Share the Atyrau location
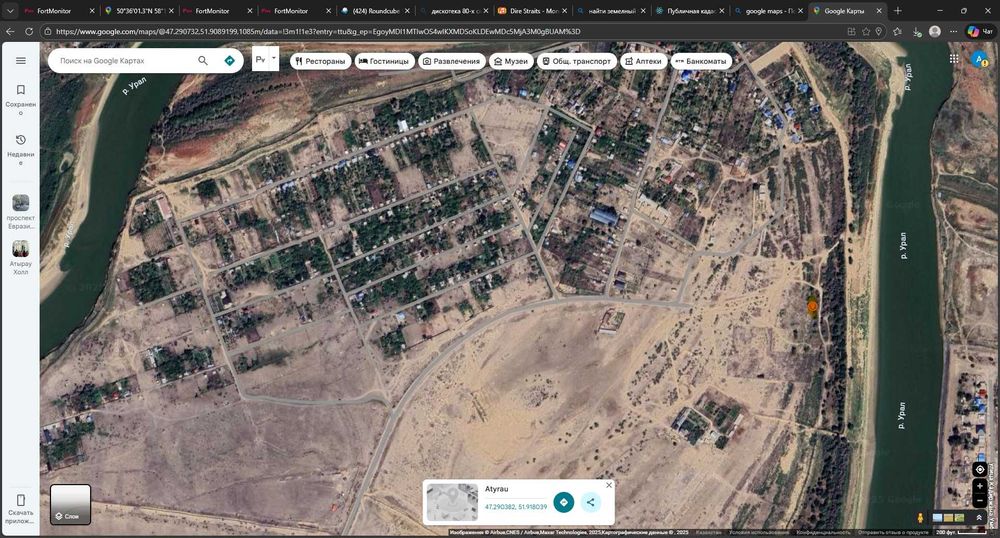 [591, 502]
